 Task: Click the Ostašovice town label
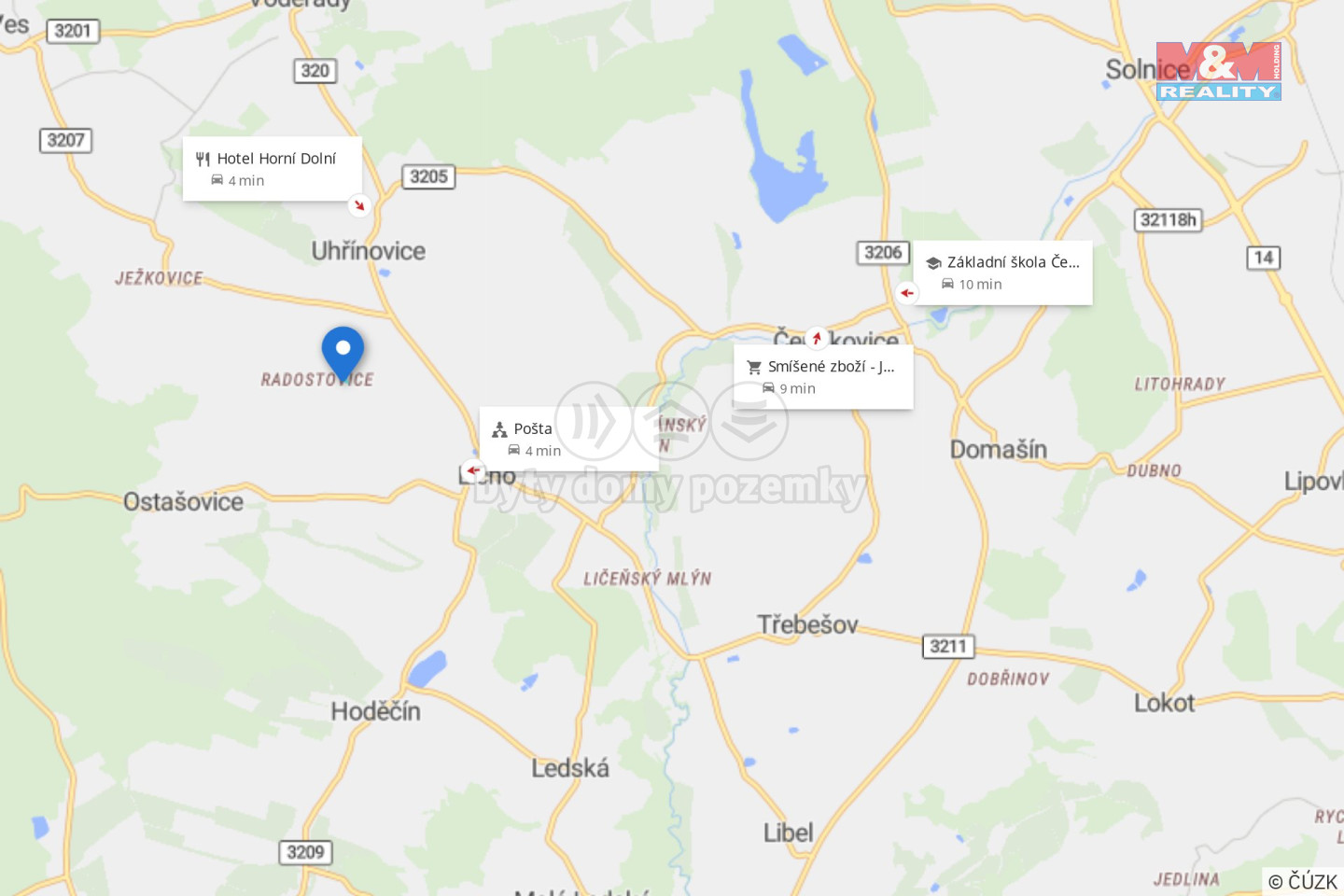[x=184, y=502]
